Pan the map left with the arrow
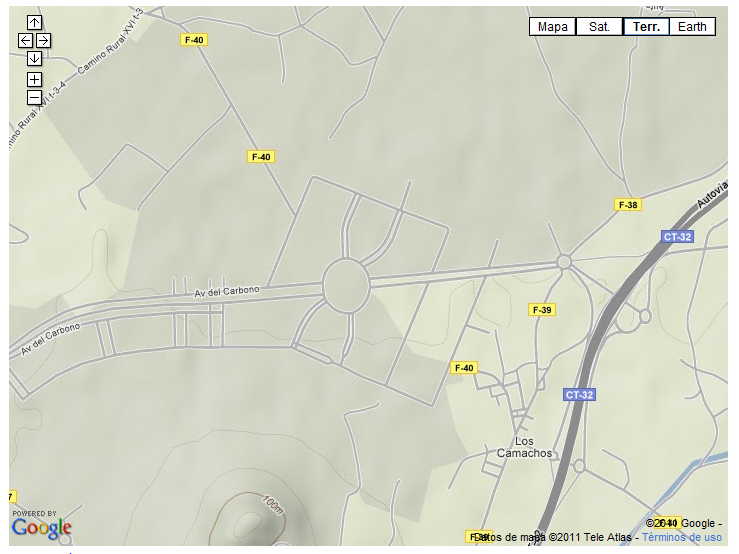 click(25, 41)
